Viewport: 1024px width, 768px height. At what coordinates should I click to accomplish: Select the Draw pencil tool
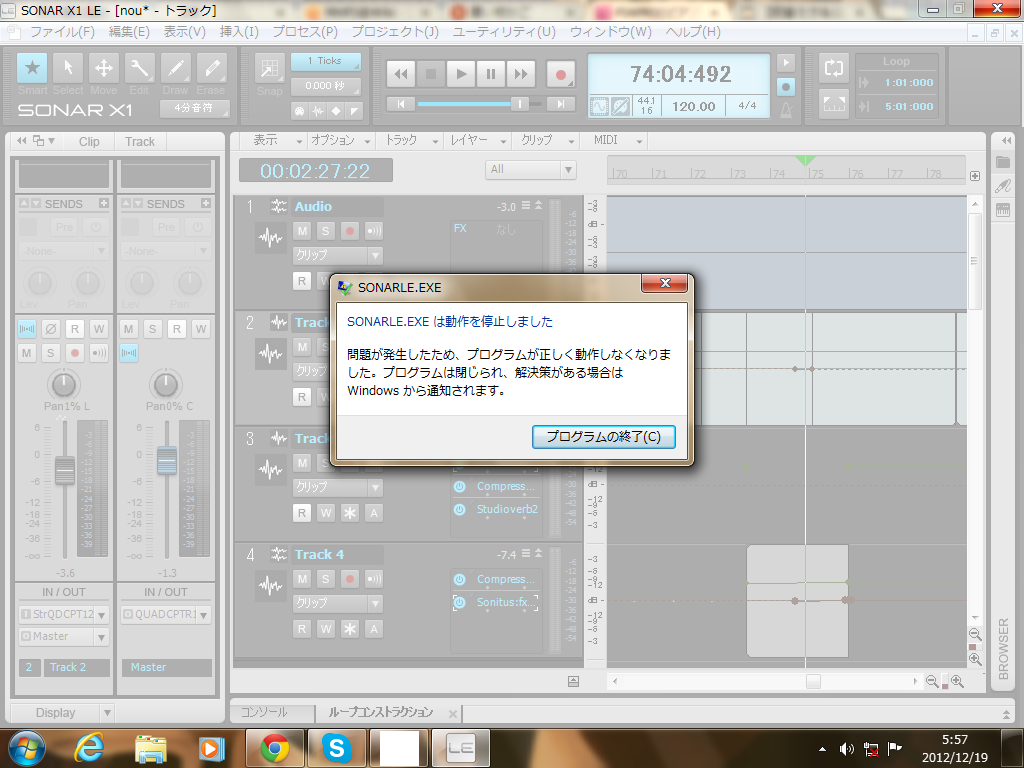pos(176,68)
